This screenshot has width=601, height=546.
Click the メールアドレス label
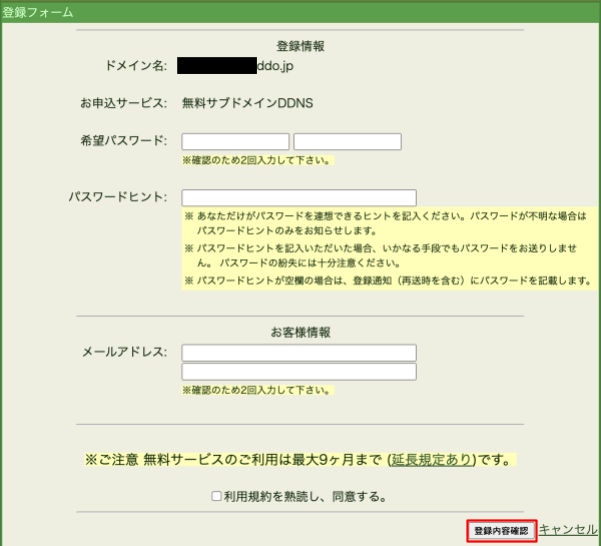(124, 352)
